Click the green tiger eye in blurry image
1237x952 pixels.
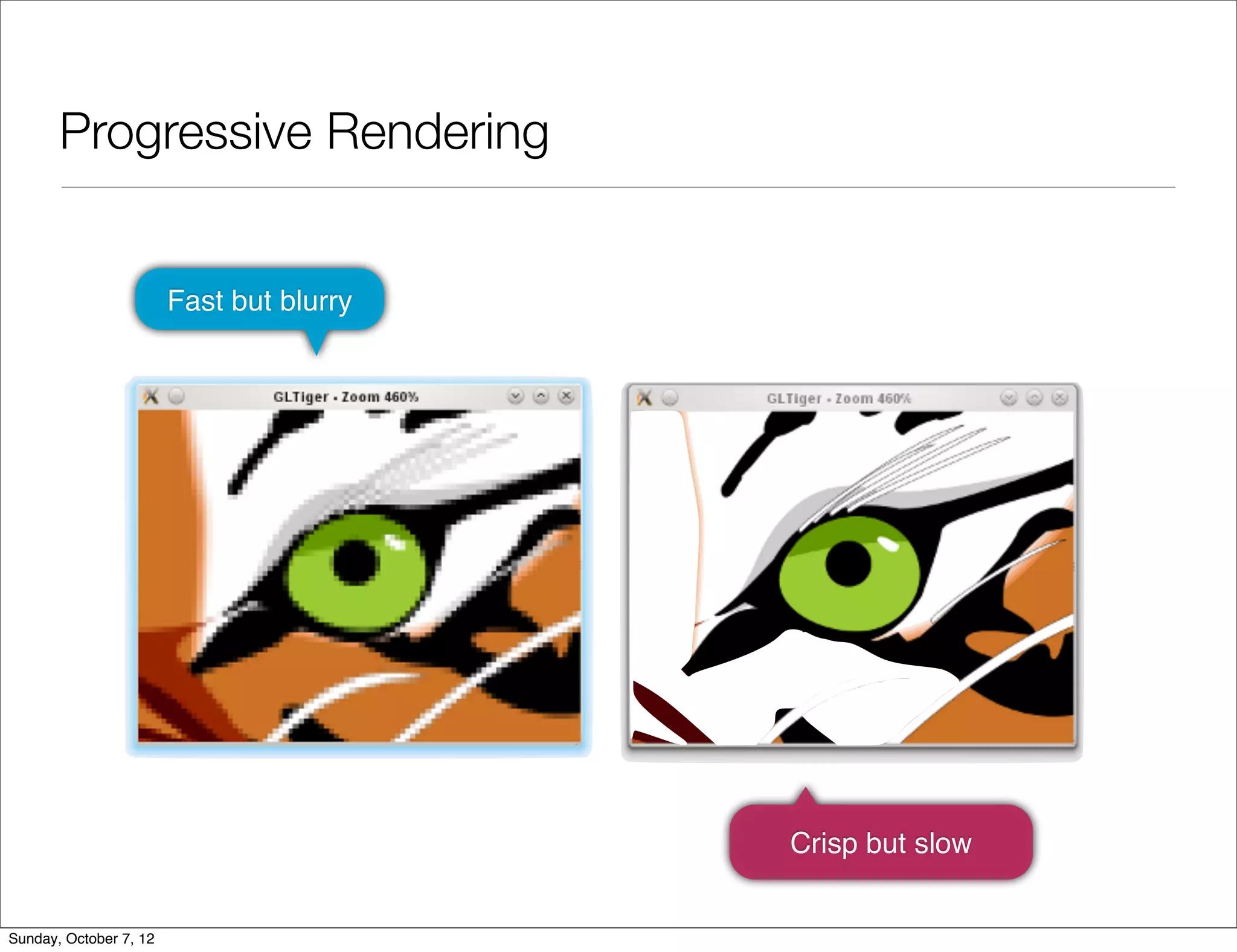[356, 571]
